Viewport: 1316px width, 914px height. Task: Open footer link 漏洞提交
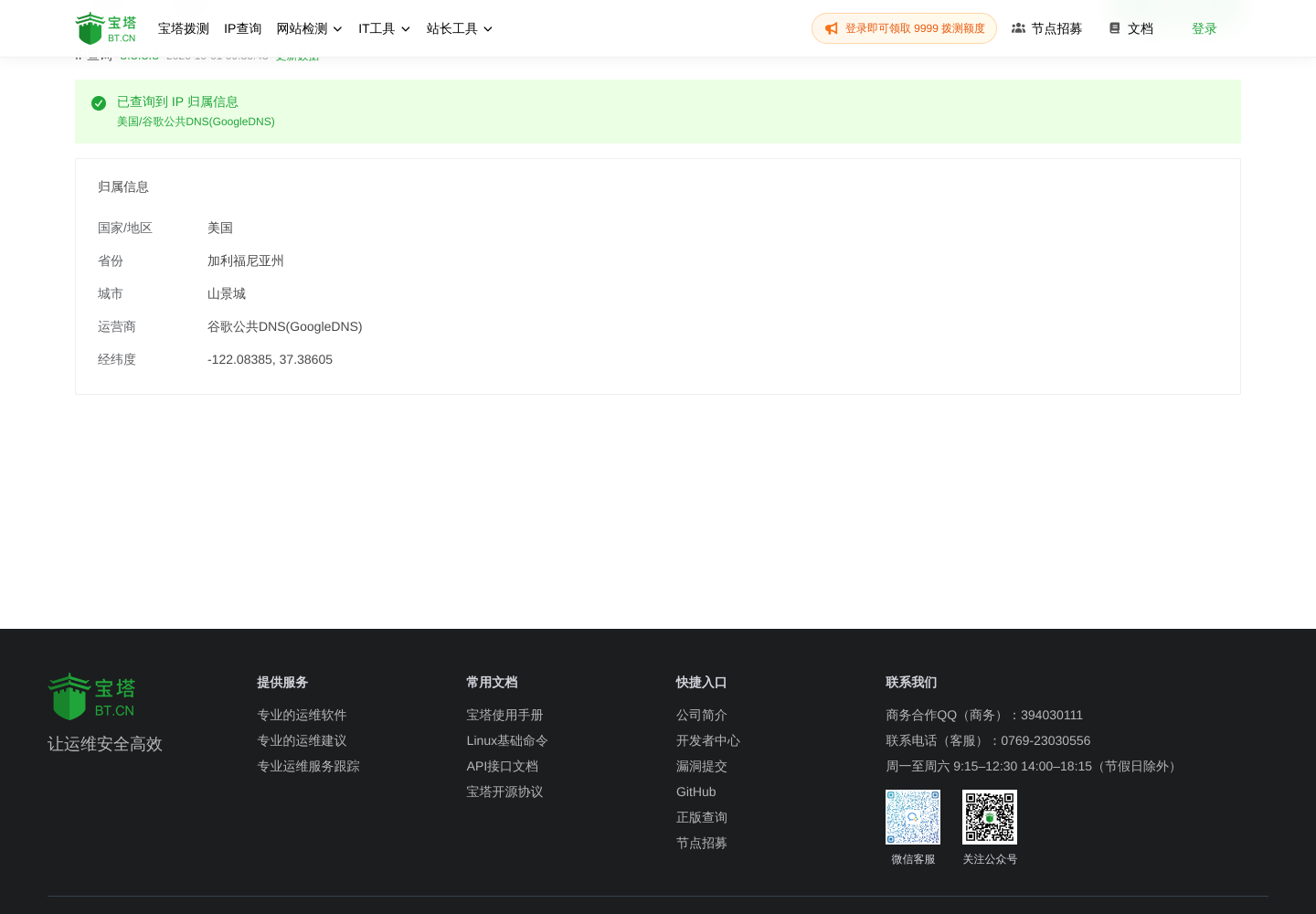[702, 767]
